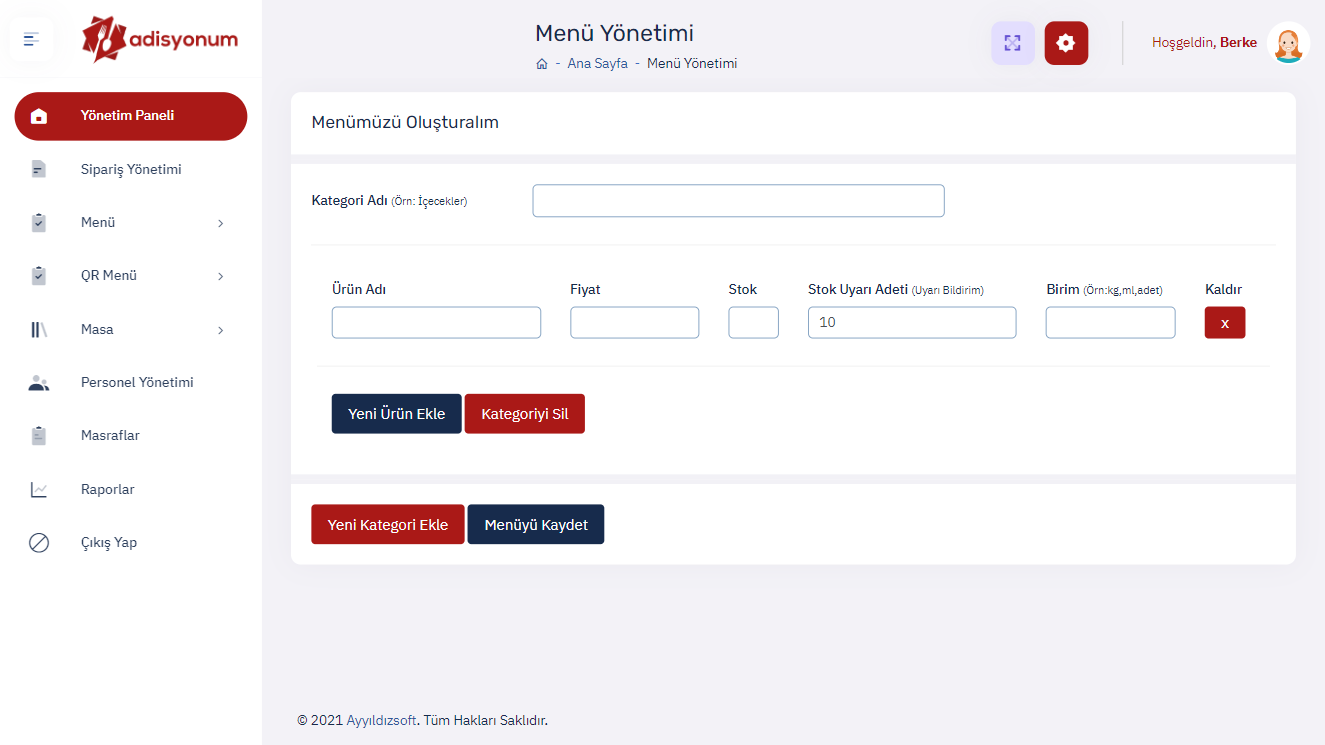Screen dimensions: 1325x745
Task: Click the Personel Yönetimi people icon
Action: click(39, 383)
